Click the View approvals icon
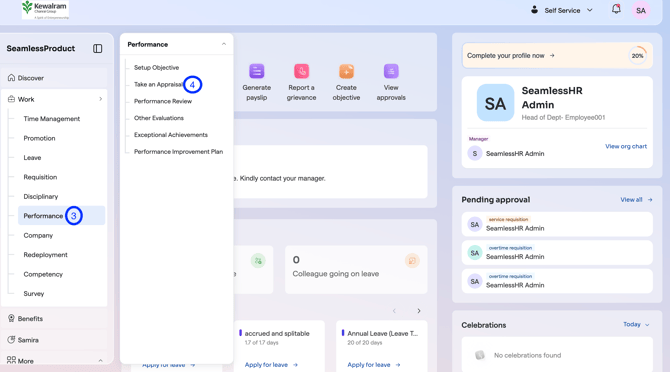This screenshot has width=670, height=372. tap(391, 71)
